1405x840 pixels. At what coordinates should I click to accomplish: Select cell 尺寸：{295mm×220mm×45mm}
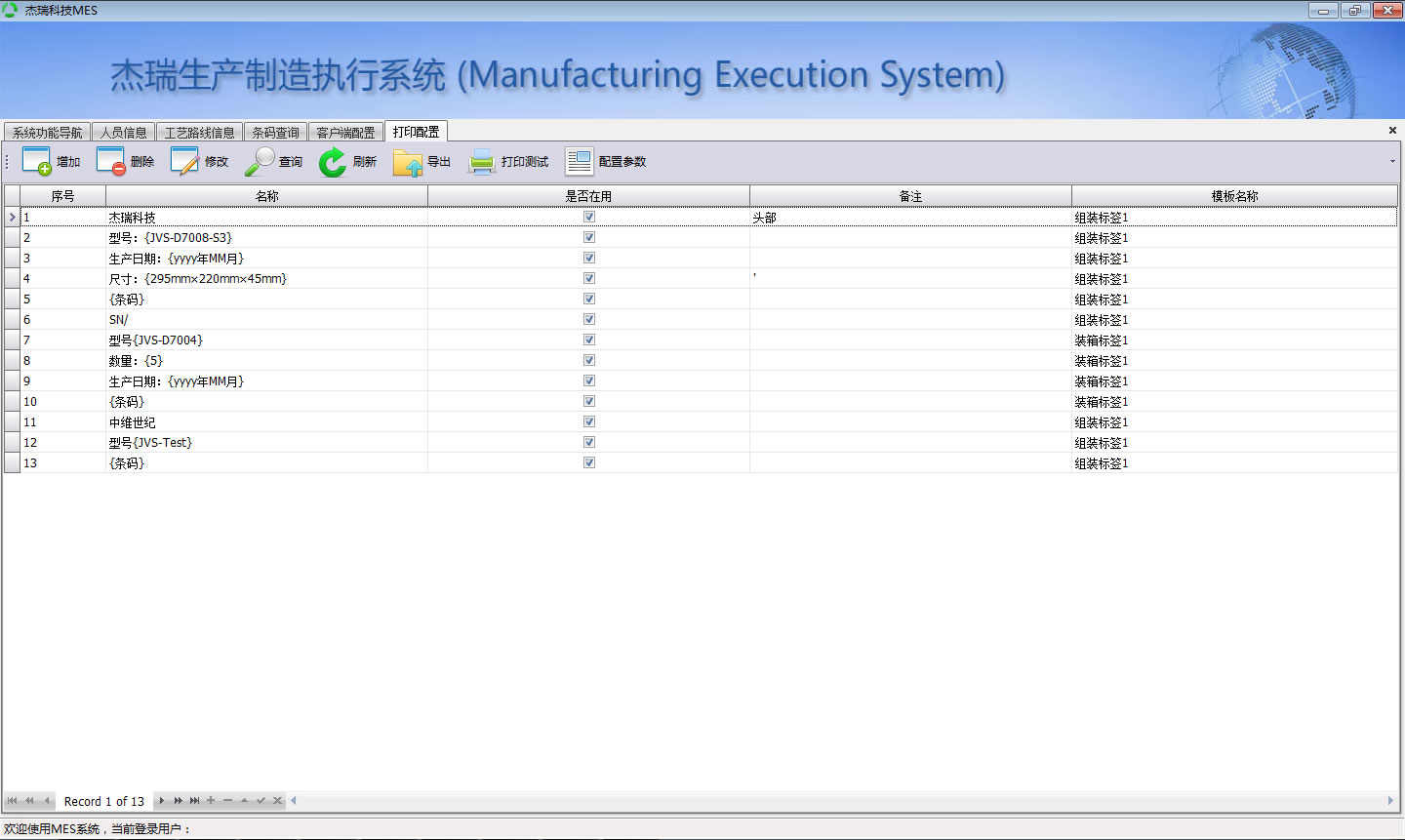click(266, 279)
